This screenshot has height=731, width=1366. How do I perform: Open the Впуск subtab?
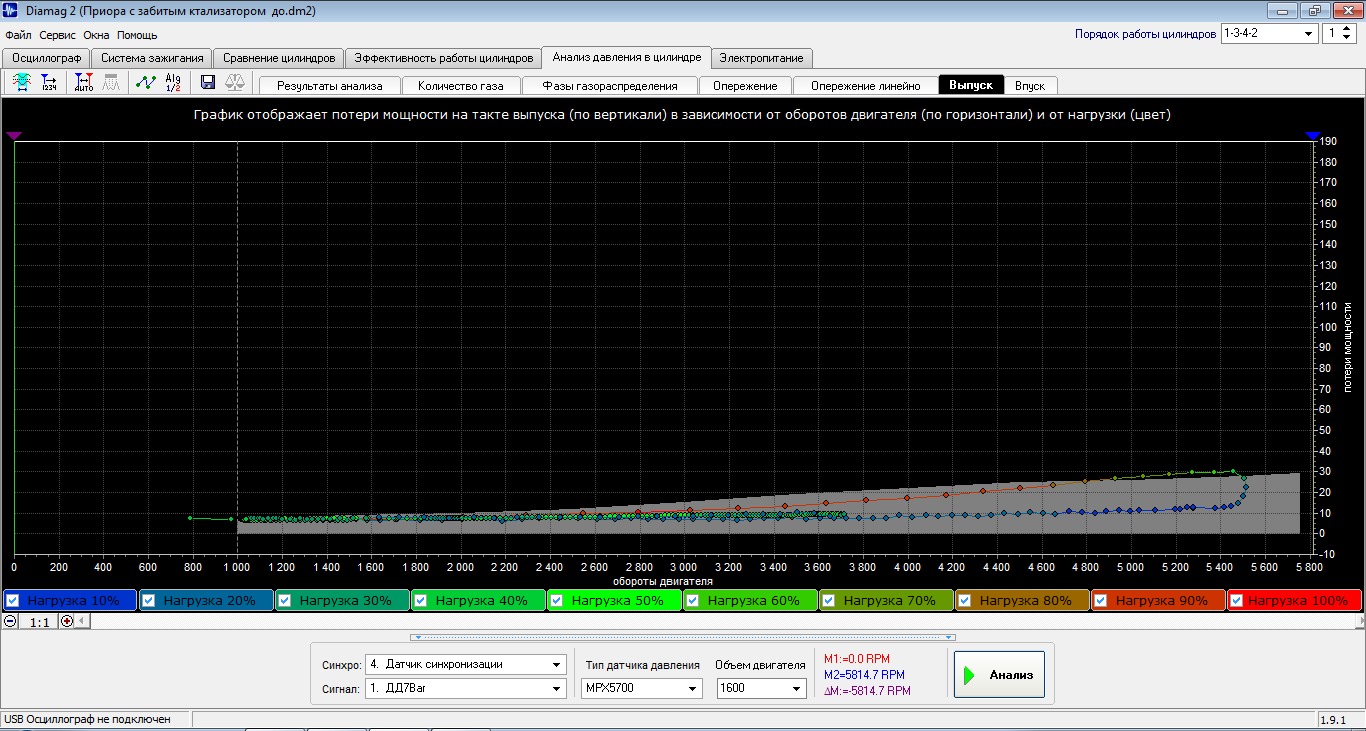(1030, 86)
